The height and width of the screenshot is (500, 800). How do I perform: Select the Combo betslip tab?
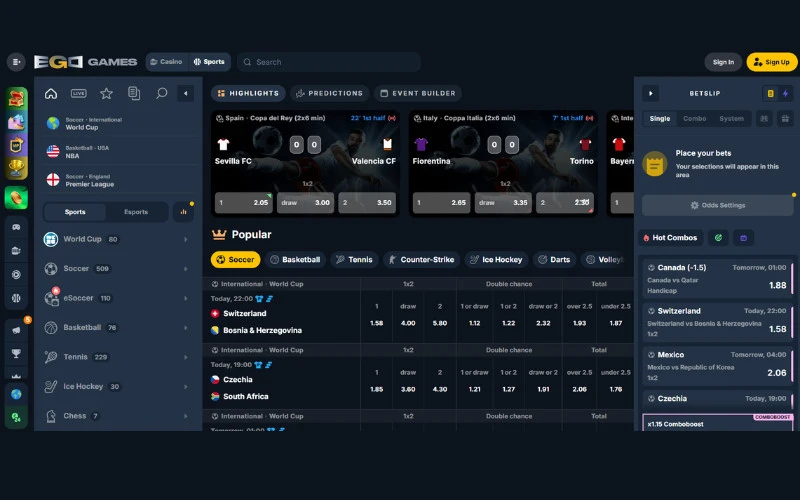pos(694,119)
